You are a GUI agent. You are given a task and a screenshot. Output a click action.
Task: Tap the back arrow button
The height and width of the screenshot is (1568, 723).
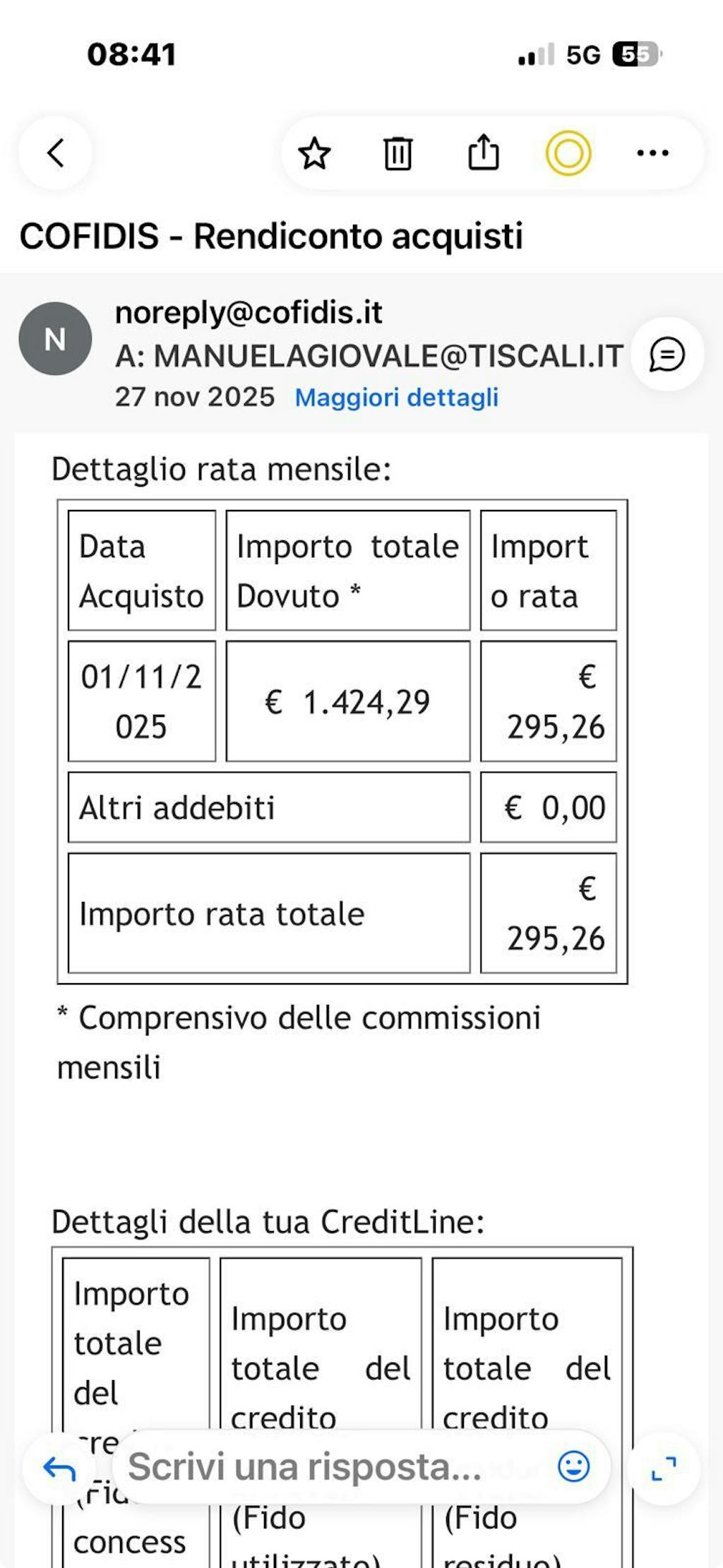point(56,153)
